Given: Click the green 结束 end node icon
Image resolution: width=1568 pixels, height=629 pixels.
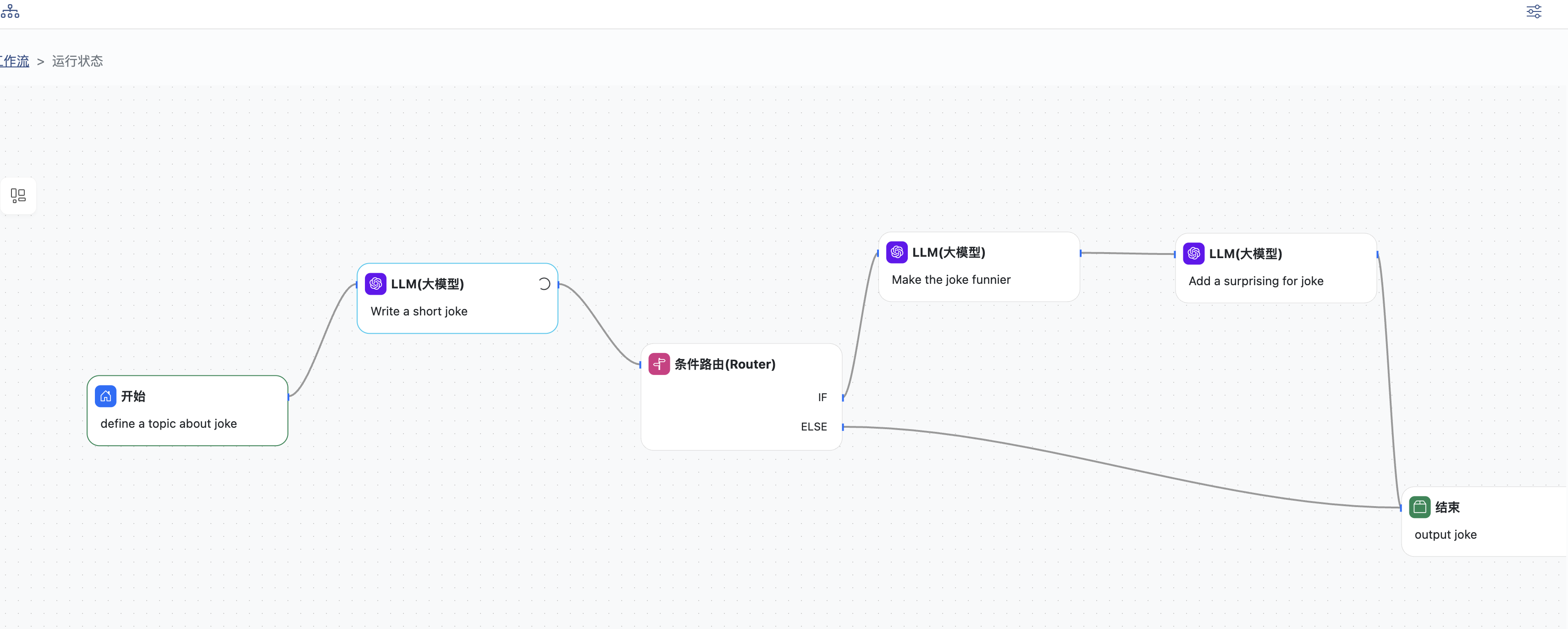Looking at the screenshot, I should 1419,507.
